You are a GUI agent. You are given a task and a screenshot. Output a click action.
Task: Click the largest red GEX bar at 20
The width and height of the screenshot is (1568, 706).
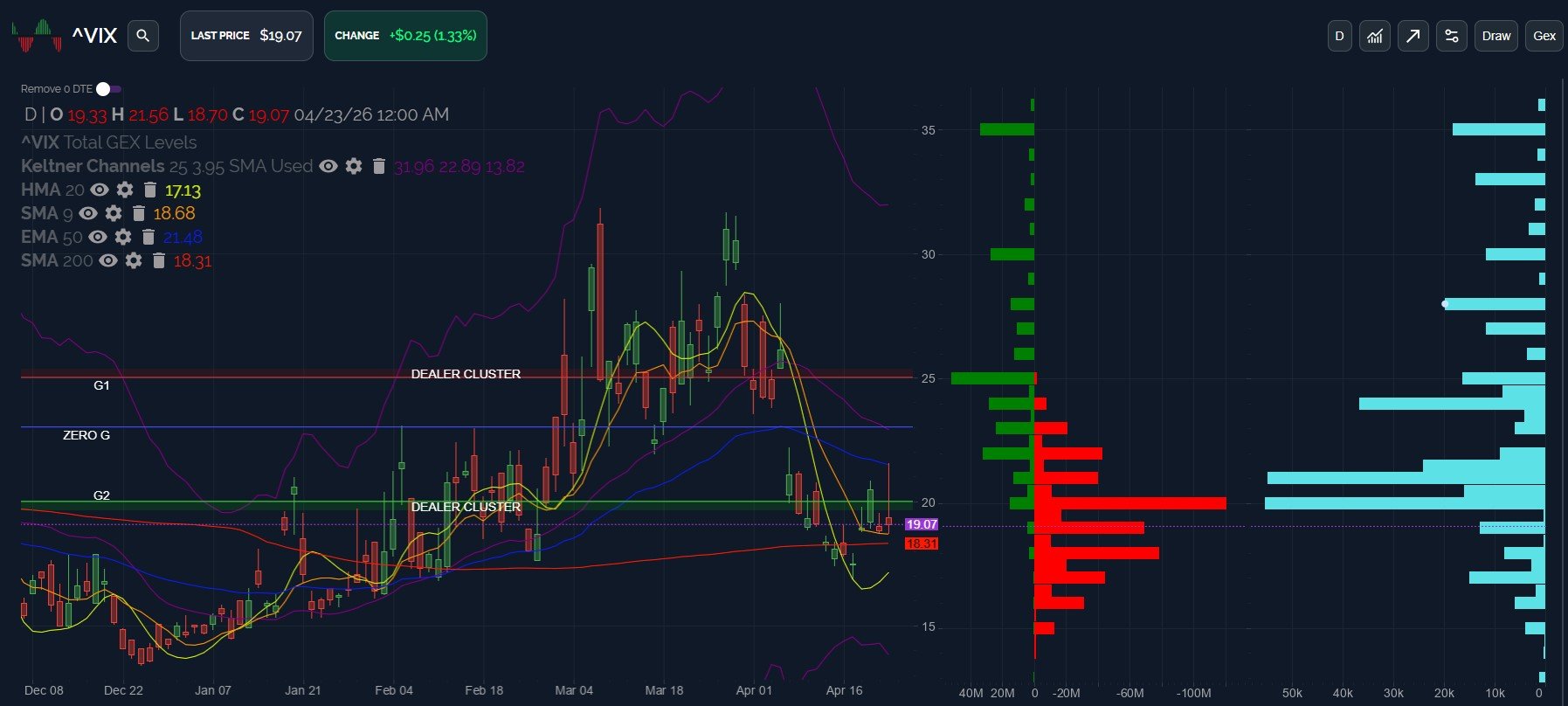click(x=1130, y=503)
